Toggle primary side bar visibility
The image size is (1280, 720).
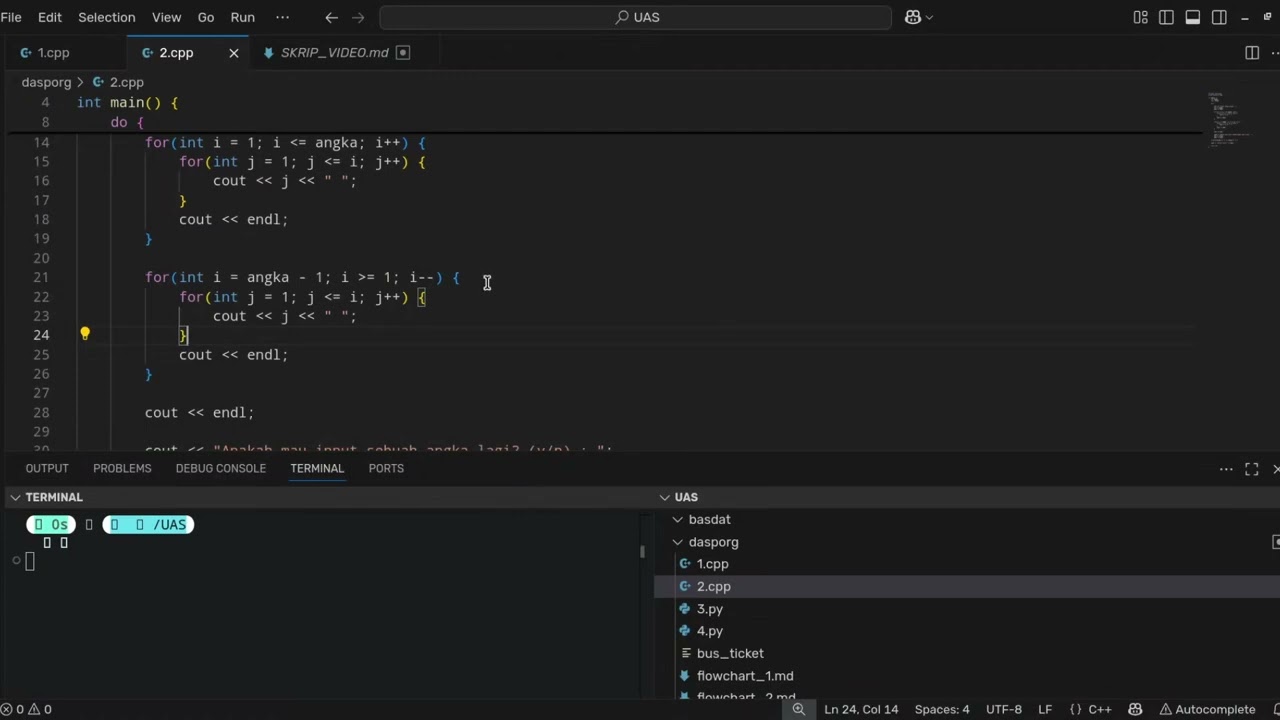click(1166, 17)
